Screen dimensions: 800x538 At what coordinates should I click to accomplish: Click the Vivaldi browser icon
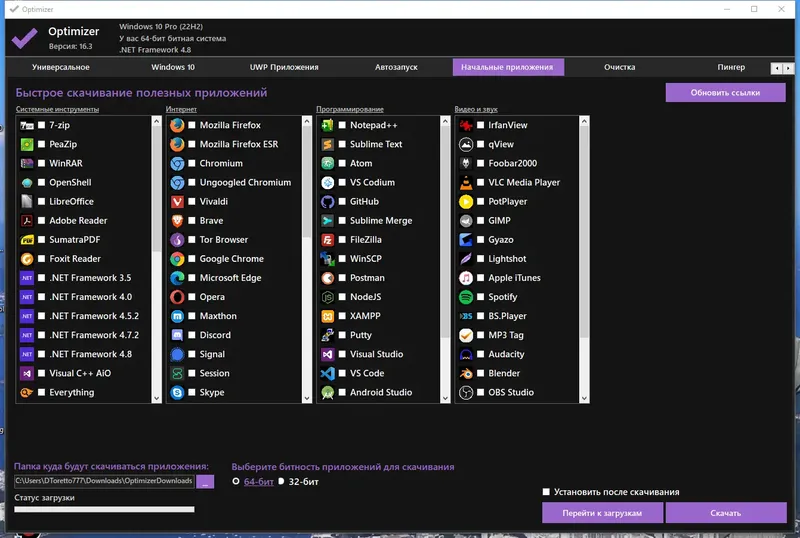[x=177, y=202]
